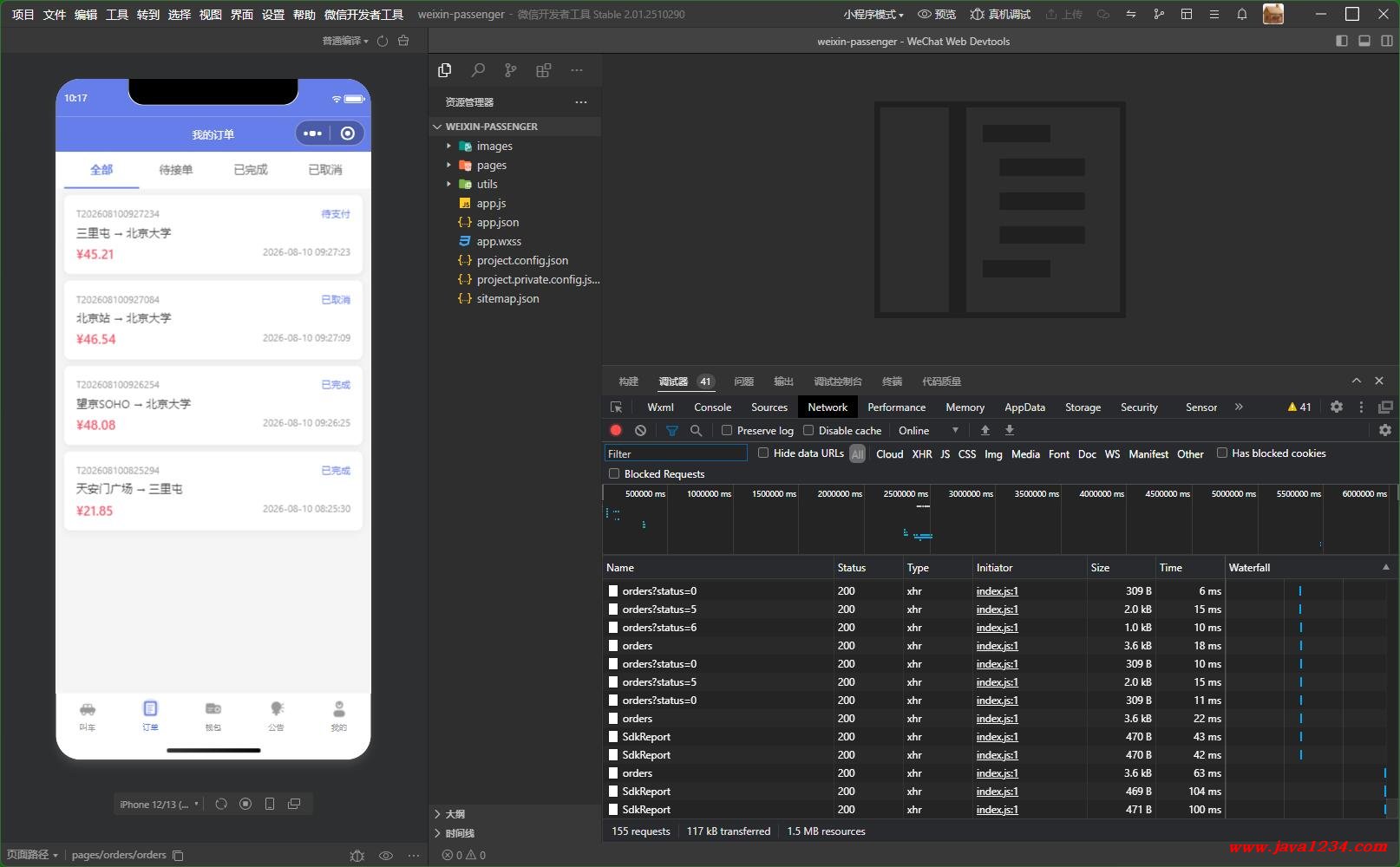Select checkbox for orders?status=6 request
1400x867 pixels.
coord(613,628)
